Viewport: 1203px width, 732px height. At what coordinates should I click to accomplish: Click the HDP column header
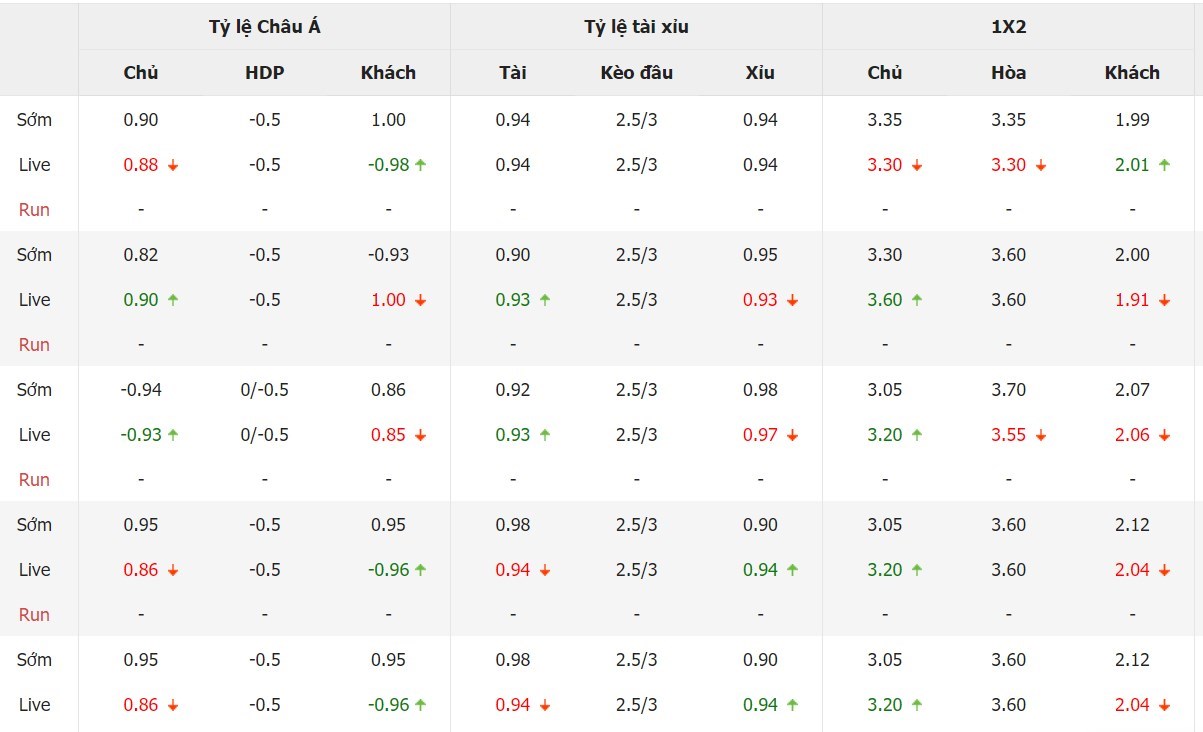click(x=264, y=72)
